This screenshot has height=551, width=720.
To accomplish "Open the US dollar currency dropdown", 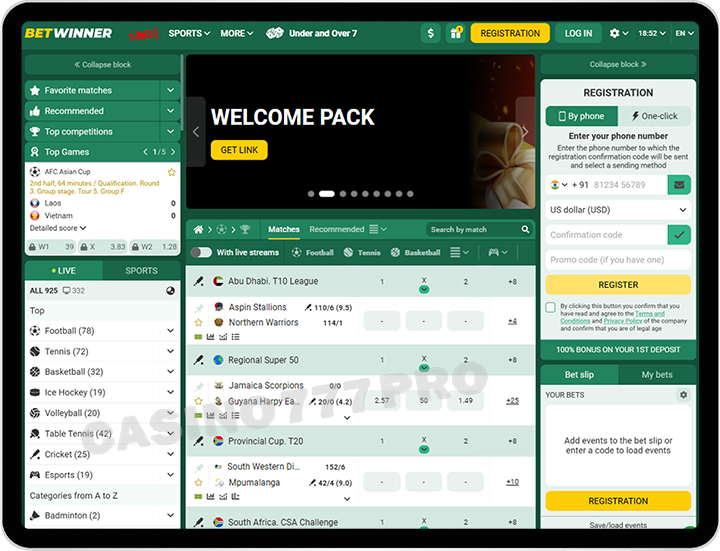I will click(x=618, y=210).
